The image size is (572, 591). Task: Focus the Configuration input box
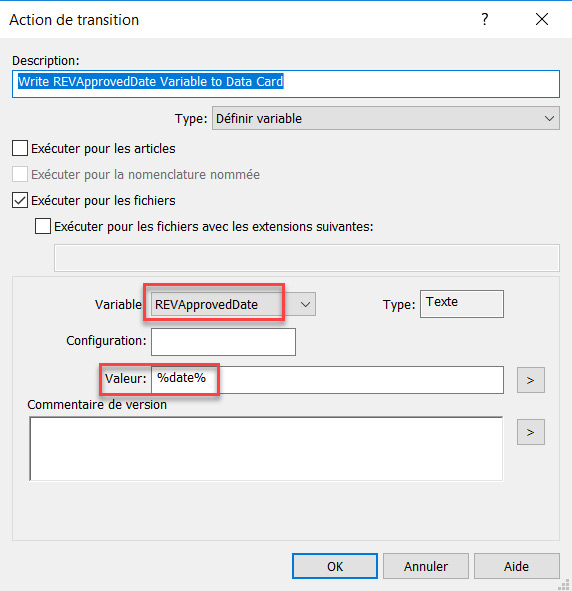223,342
